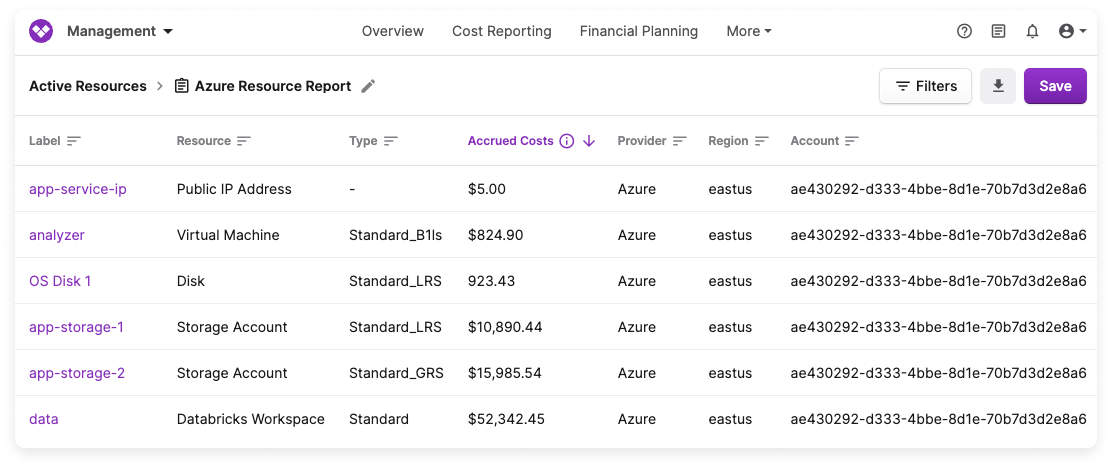Click the Resource column filter icon
Viewport: 1112px width, 468px height.
coord(244,141)
